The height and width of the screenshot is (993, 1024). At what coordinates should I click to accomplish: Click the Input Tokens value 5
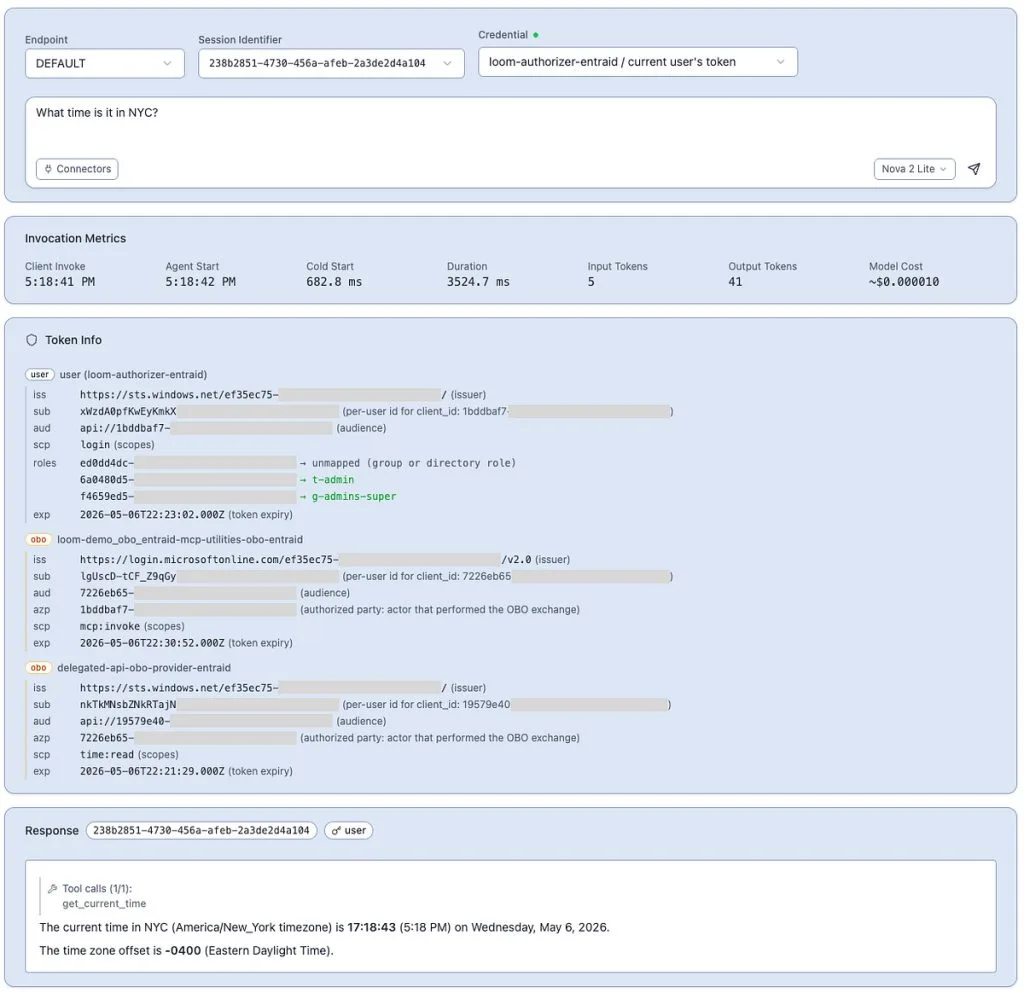tap(591, 281)
